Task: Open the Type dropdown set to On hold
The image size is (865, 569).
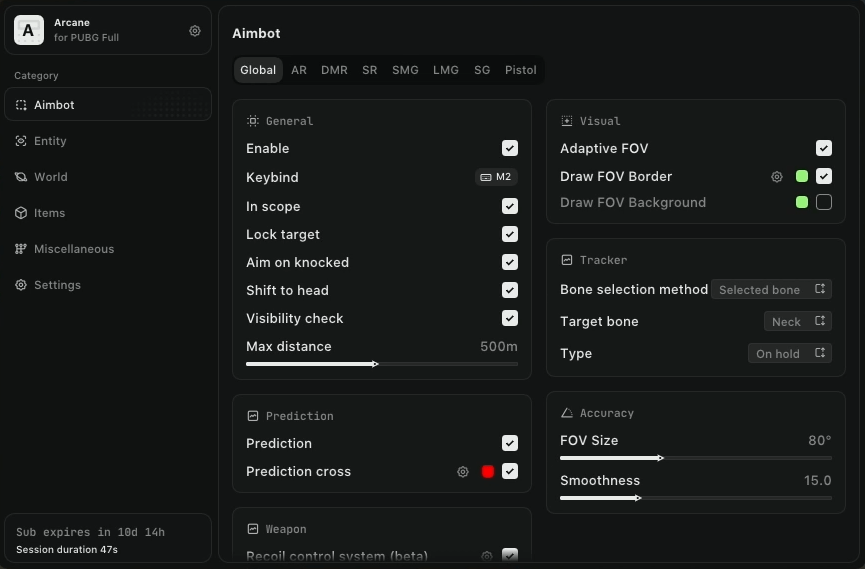Action: (789, 353)
